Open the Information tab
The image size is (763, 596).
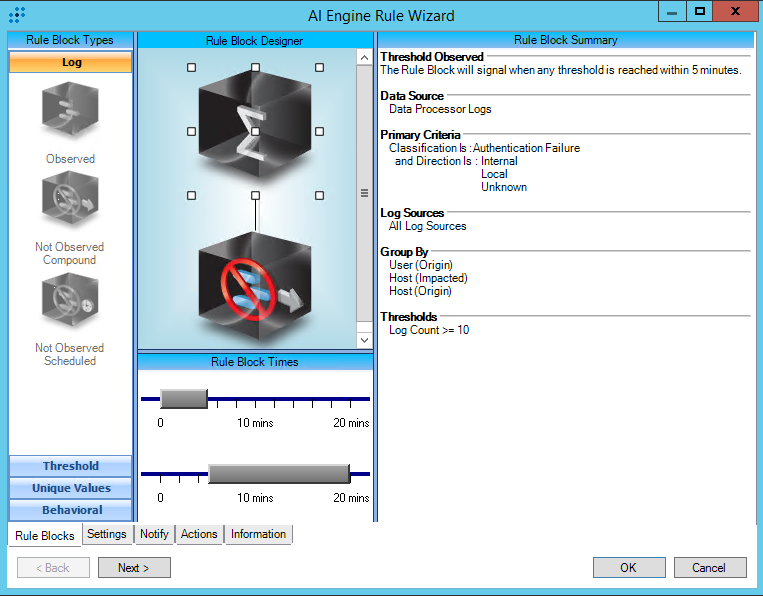[258, 534]
